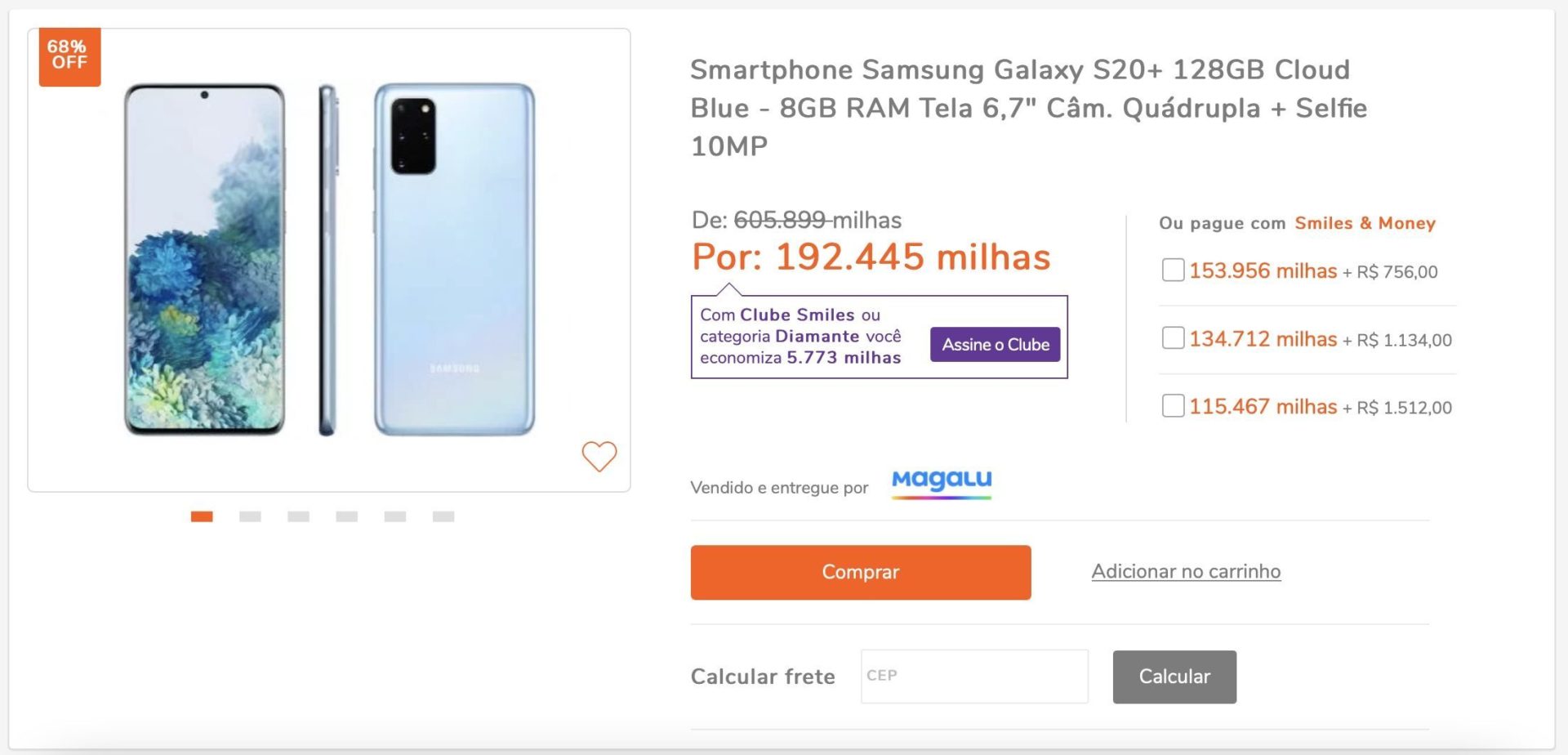Click the 68% OFF discount badge
The image size is (1568, 755).
pyautogui.click(x=69, y=56)
